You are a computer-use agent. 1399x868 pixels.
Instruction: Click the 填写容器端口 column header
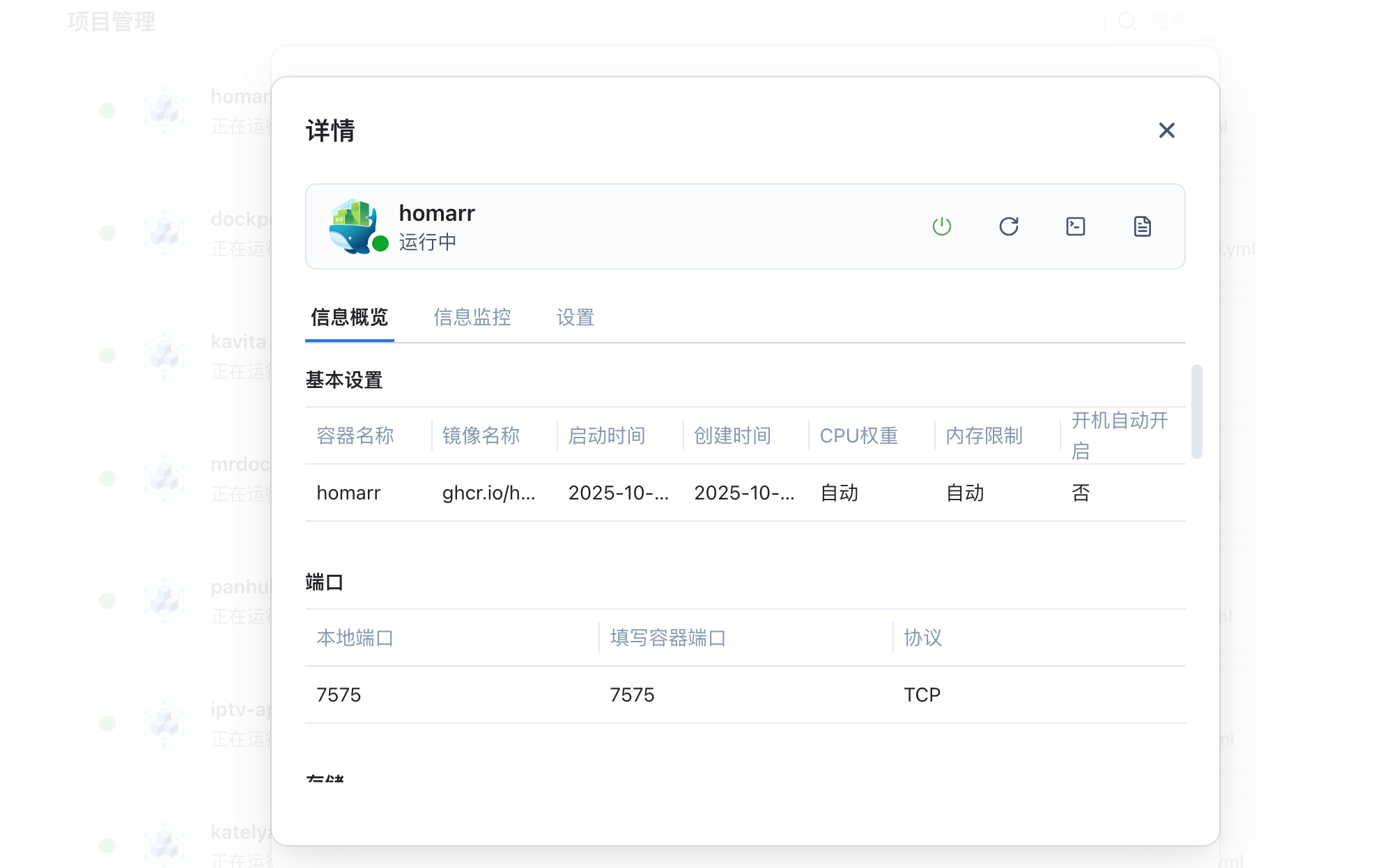tap(667, 638)
